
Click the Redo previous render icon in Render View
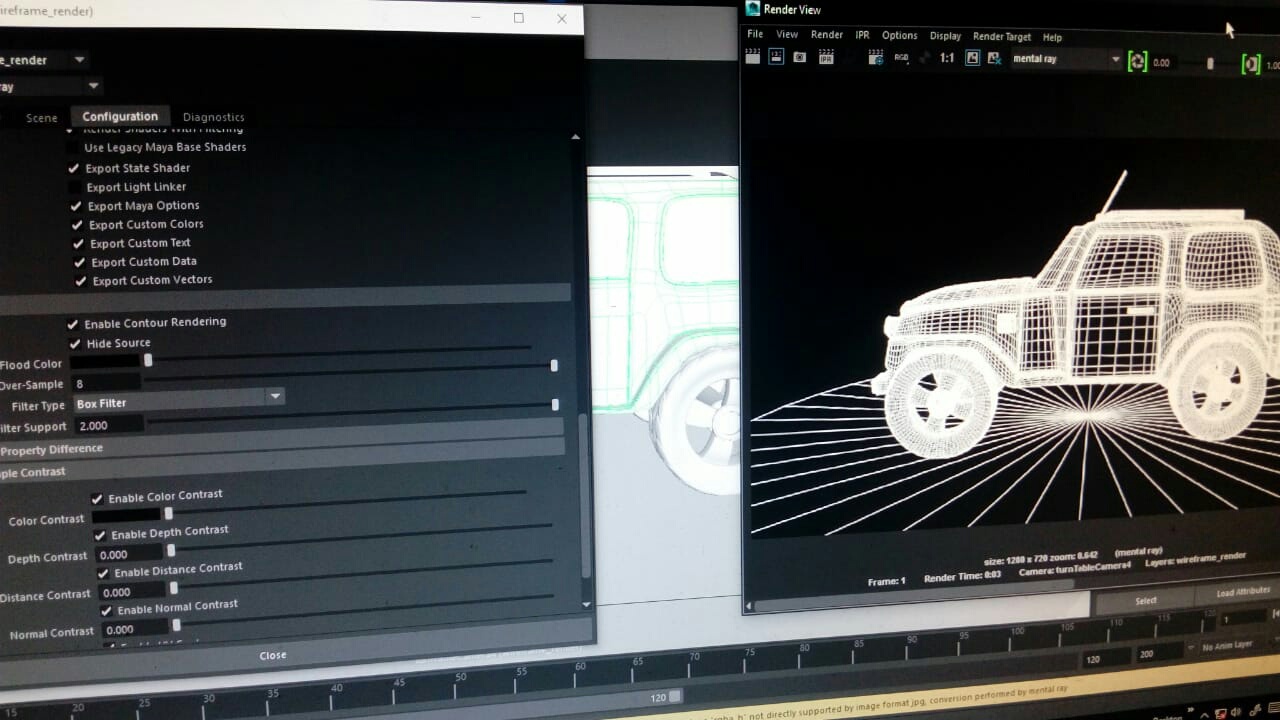click(x=752, y=58)
